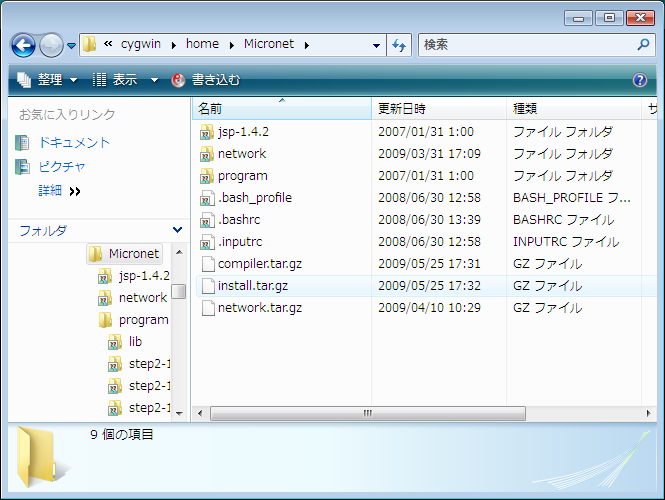Click the 表示 views button
This screenshot has height=500, width=665.
click(115, 80)
